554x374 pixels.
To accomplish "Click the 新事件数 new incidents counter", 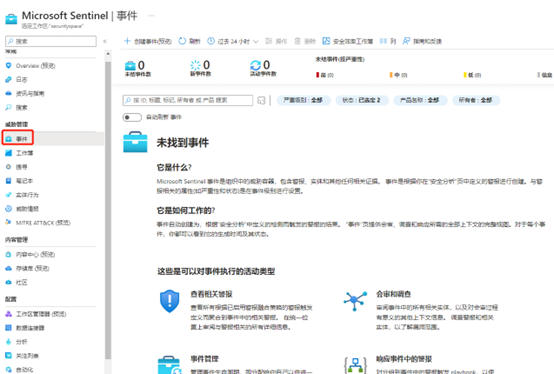I will pyautogui.click(x=200, y=69).
